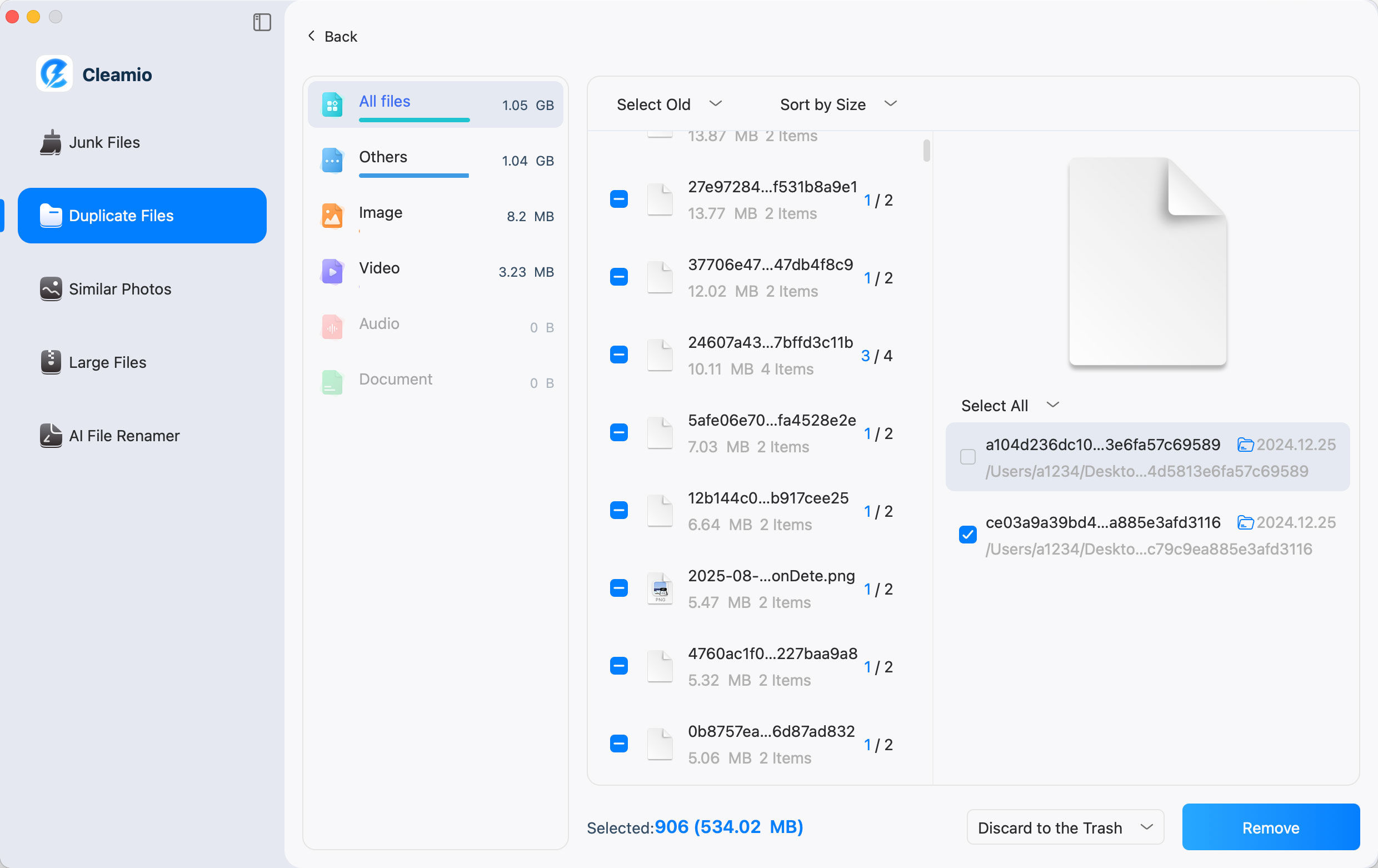Open the Select Old dropdown
1378x868 pixels.
coord(668,104)
